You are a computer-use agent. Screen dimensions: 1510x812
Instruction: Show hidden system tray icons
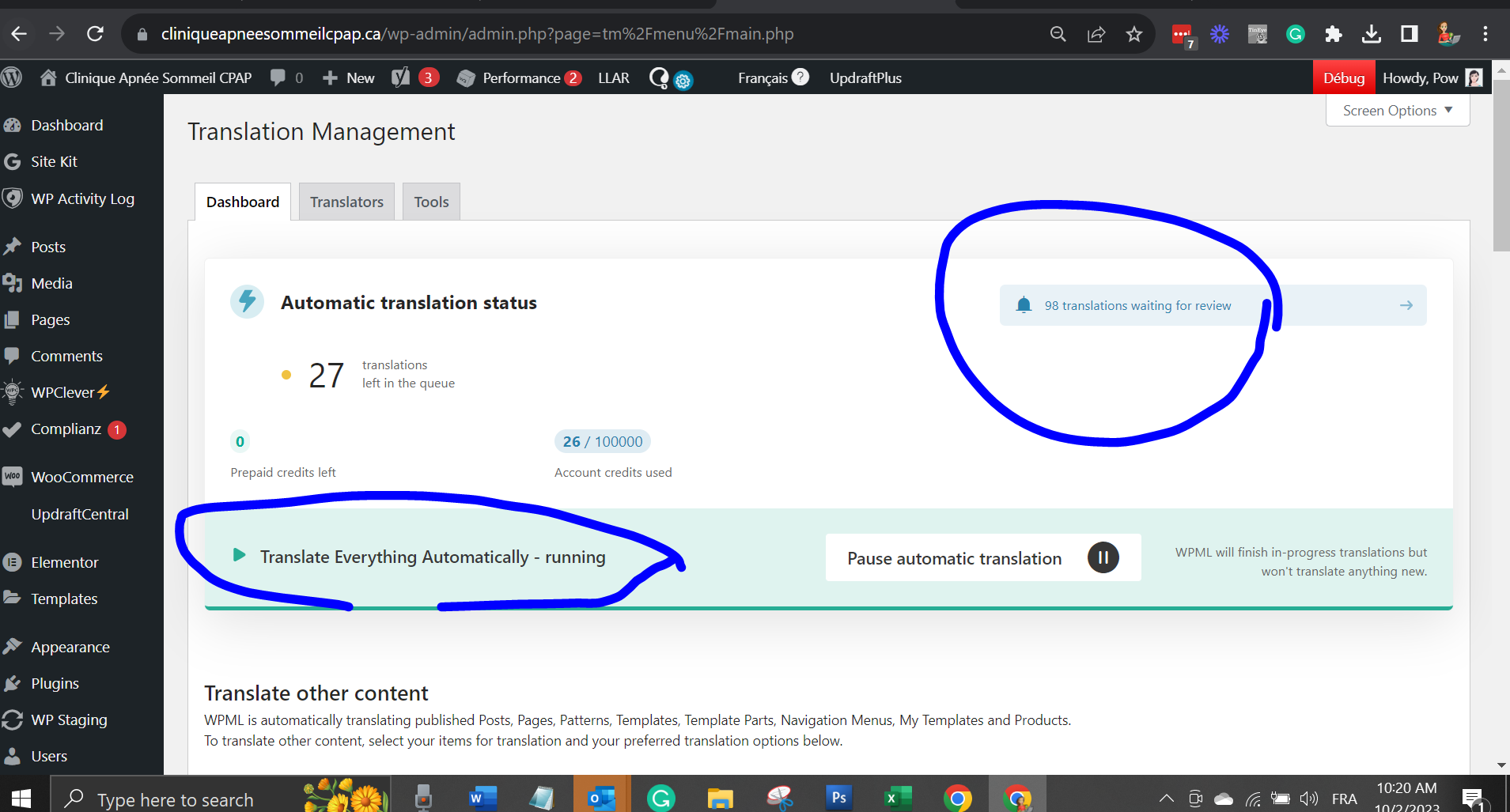pos(1166,799)
